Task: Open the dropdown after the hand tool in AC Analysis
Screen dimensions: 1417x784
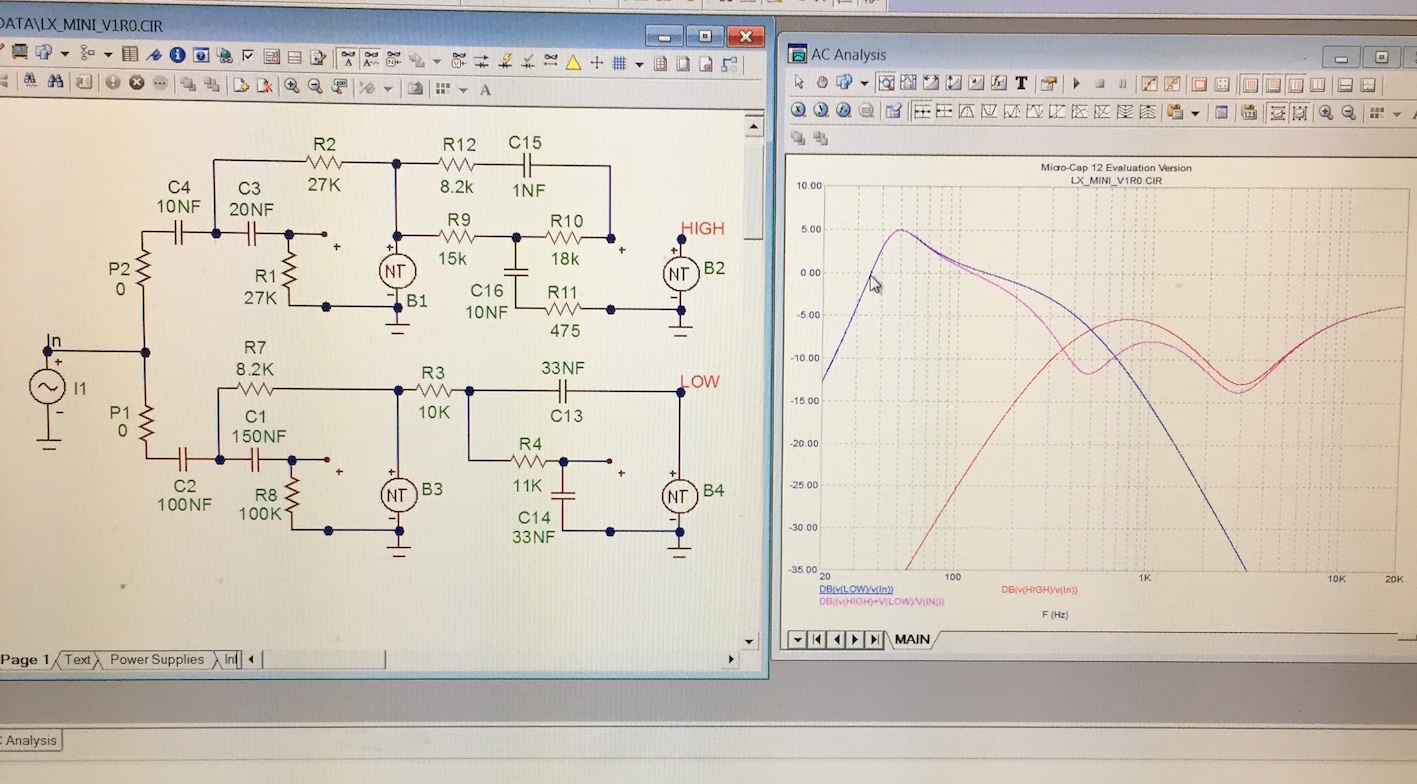Action: point(864,83)
